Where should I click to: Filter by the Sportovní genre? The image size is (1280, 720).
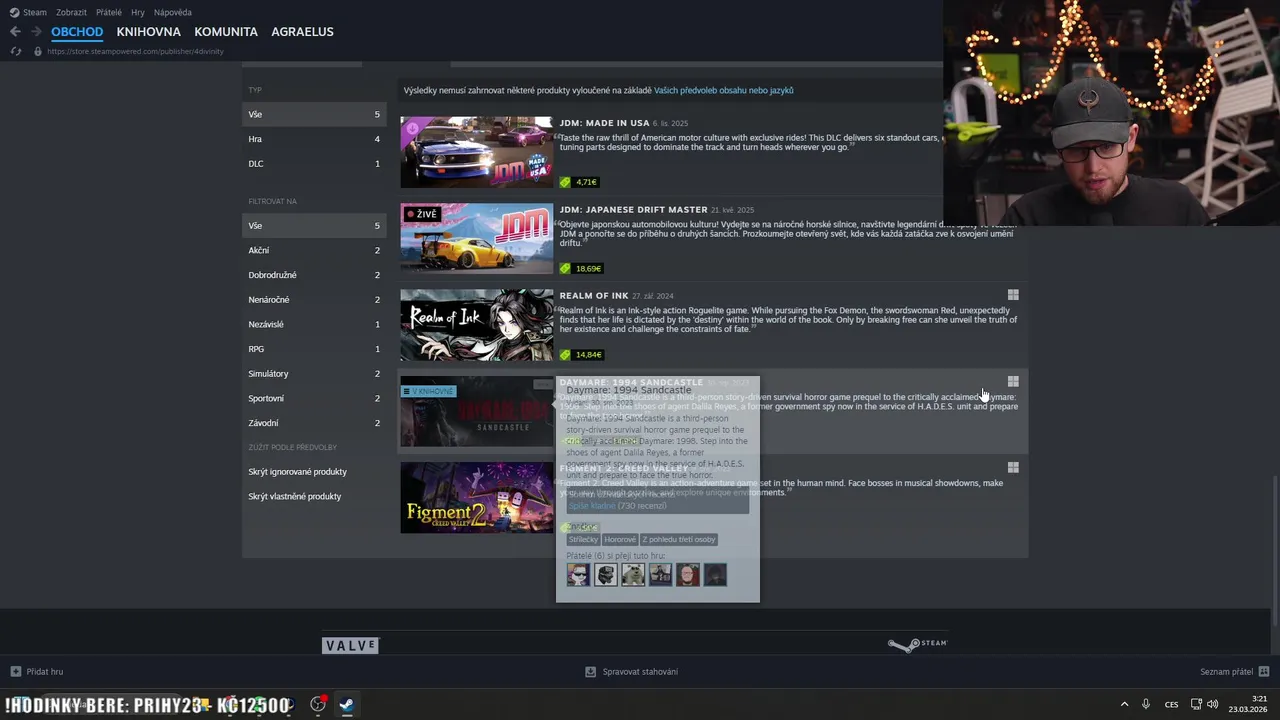click(313, 398)
